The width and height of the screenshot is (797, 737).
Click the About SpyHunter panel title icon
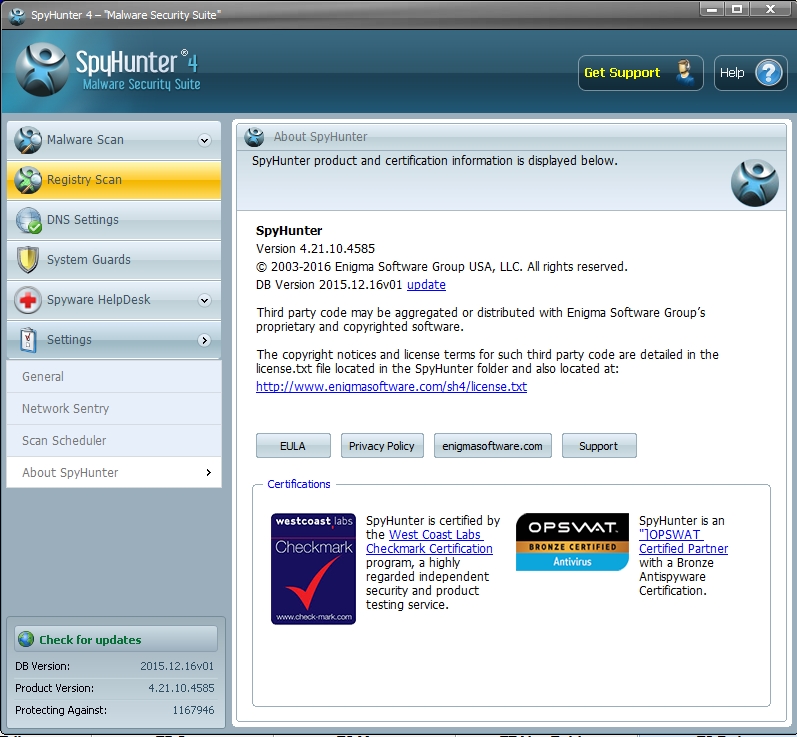[x=254, y=137]
